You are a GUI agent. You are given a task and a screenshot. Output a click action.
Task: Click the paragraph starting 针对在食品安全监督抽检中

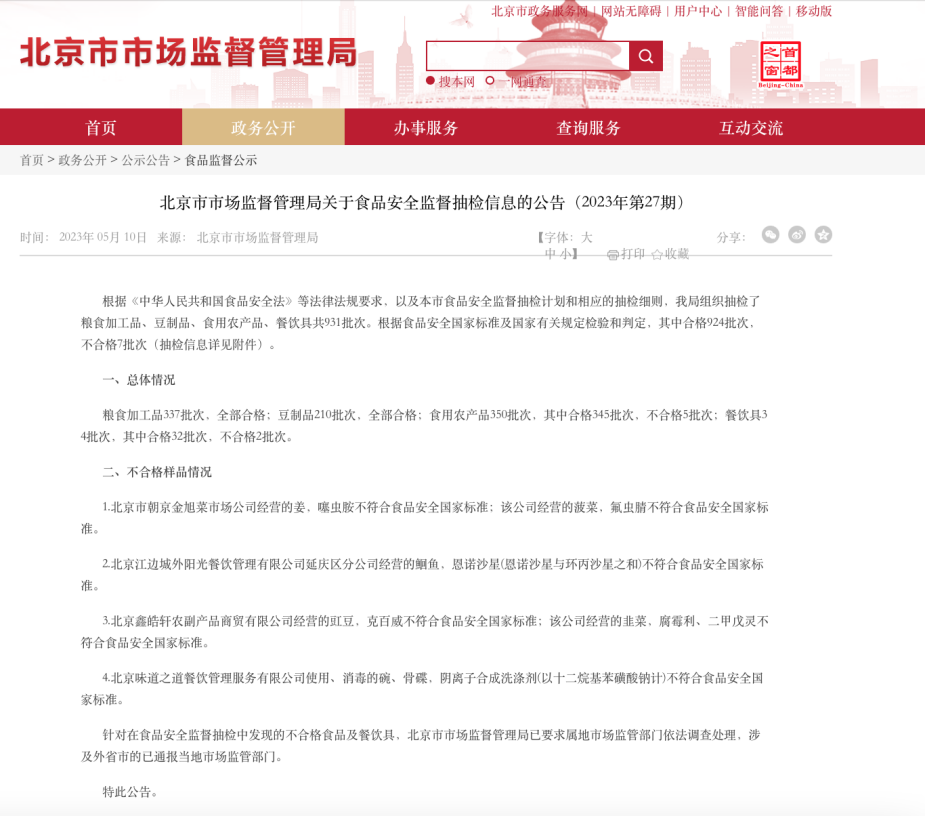(x=421, y=745)
